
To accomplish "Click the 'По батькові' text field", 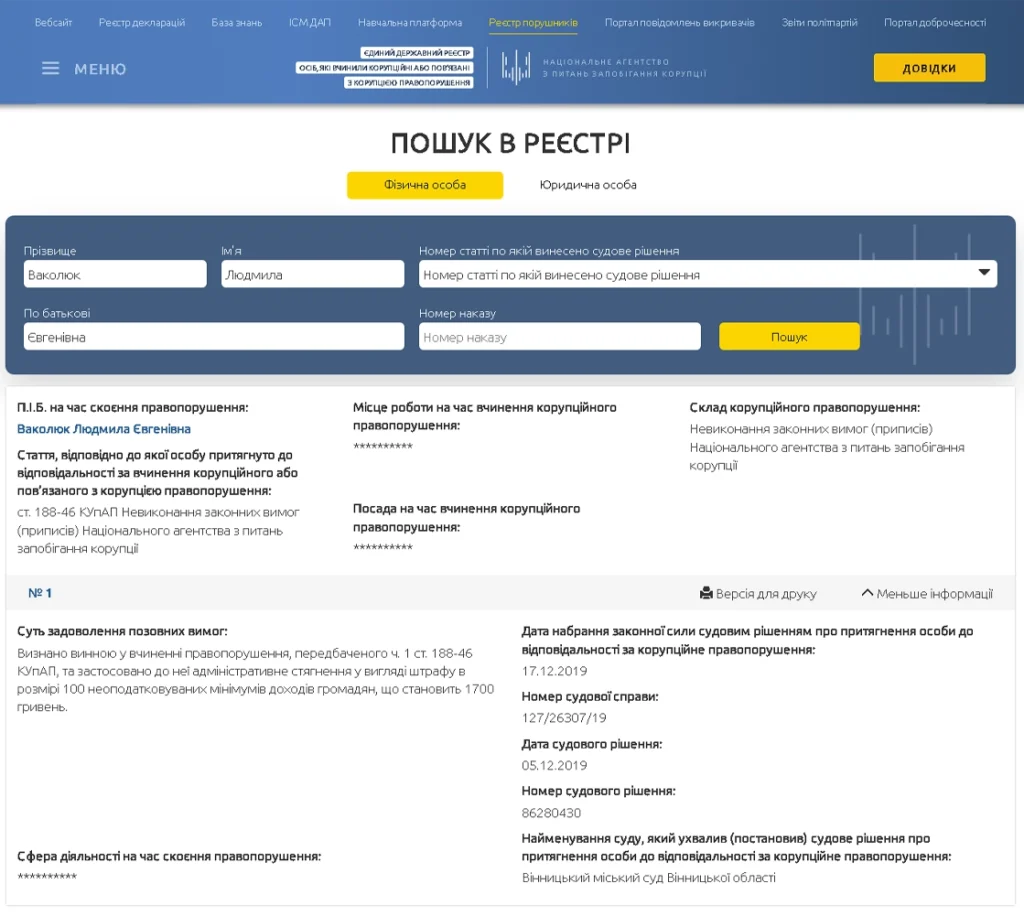I will point(214,337).
